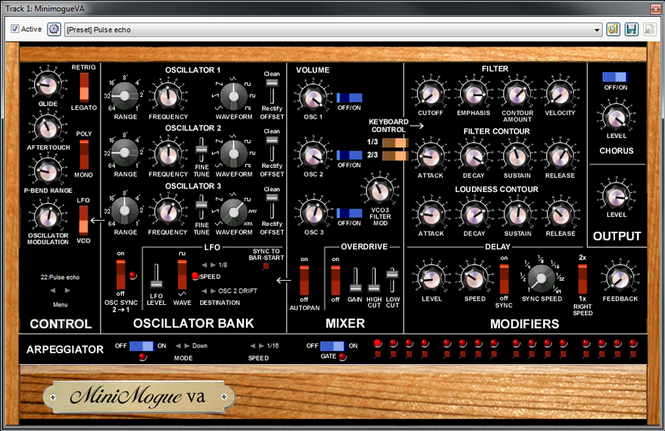Toggle the Active checkbox
Viewport: 665px width, 431px height.
coord(15,29)
